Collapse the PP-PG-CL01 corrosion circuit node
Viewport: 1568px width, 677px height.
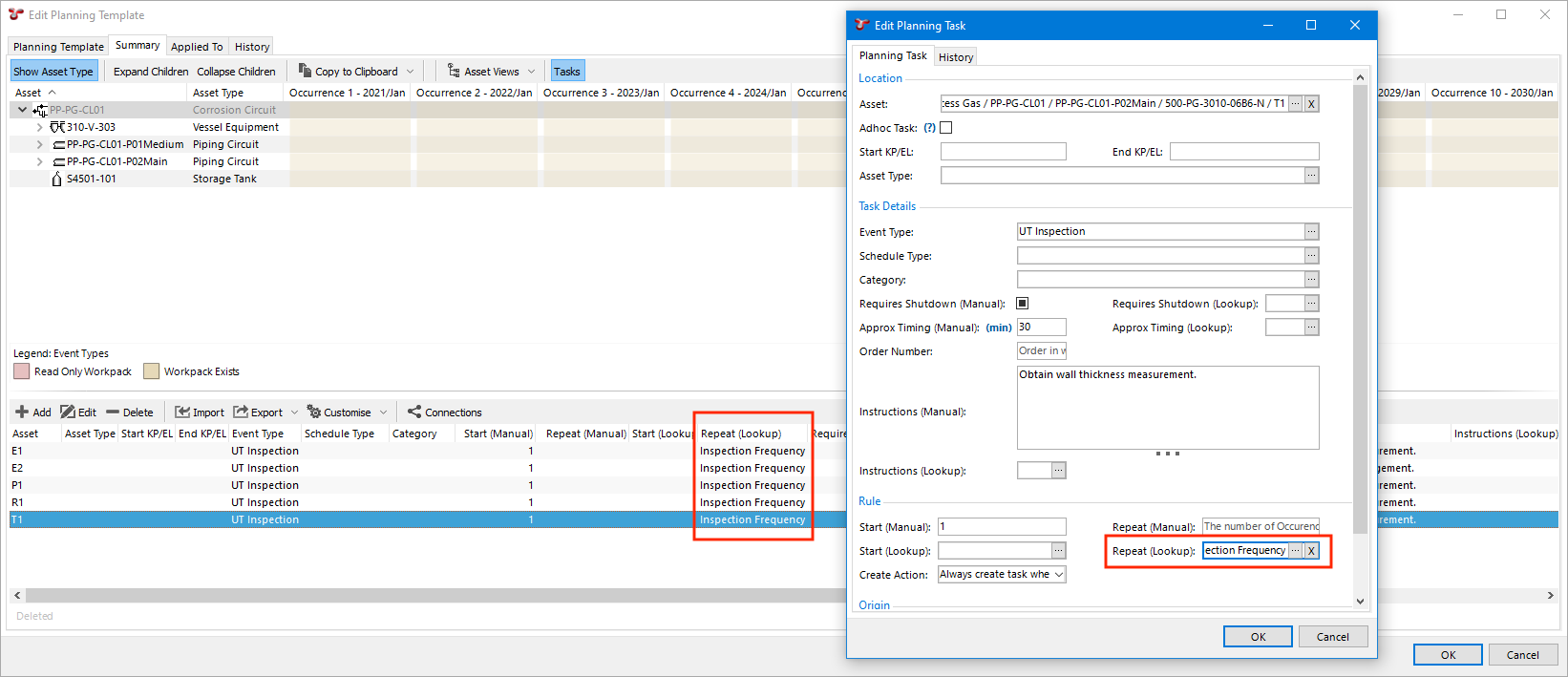click(x=22, y=110)
